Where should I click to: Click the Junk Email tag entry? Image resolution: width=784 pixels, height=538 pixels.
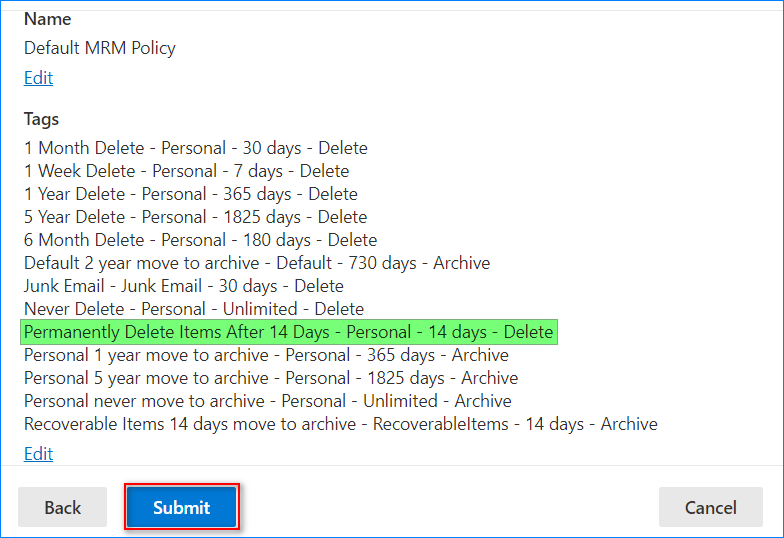point(184,286)
